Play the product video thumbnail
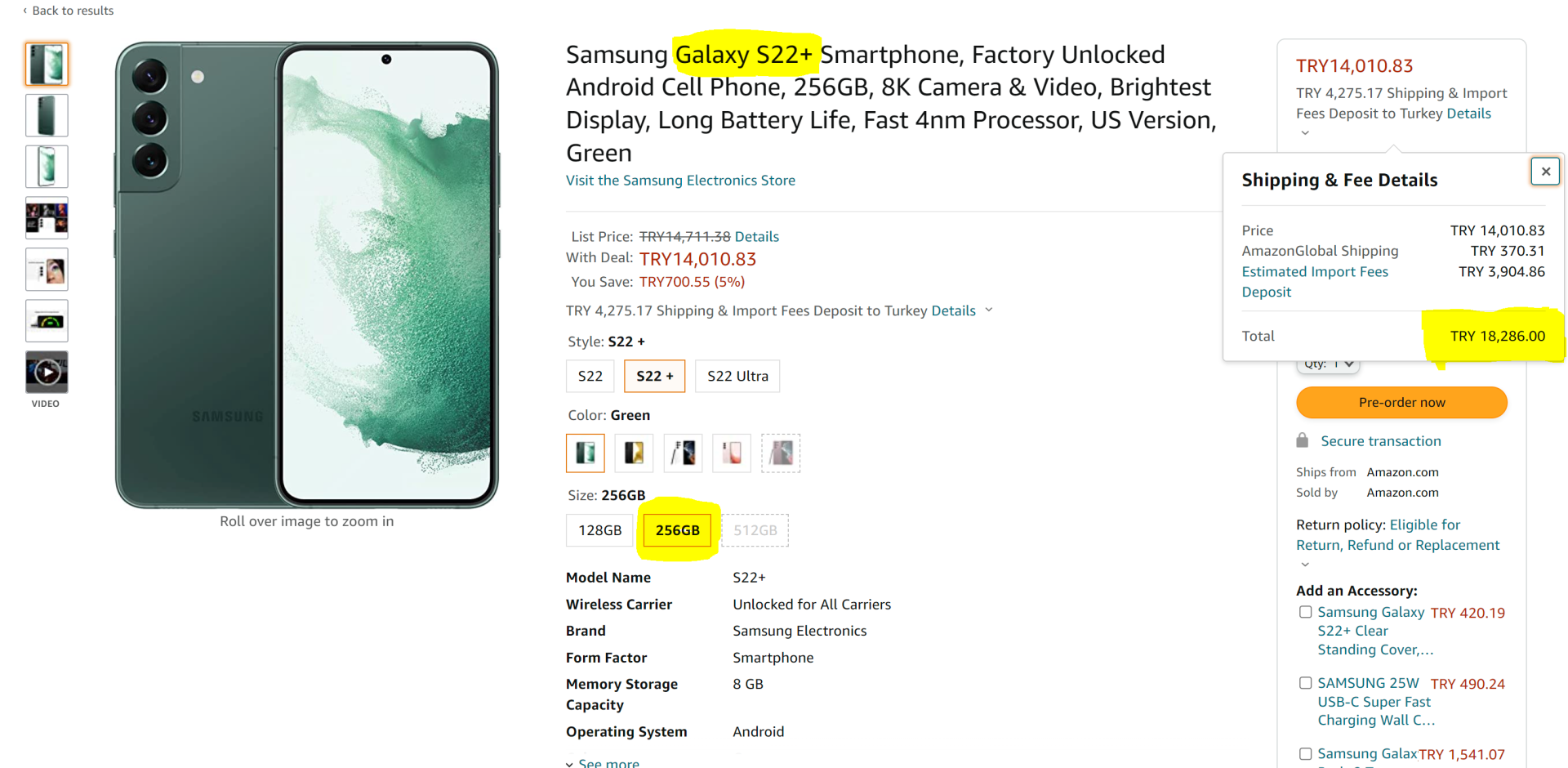The image size is (1568, 768). point(47,373)
